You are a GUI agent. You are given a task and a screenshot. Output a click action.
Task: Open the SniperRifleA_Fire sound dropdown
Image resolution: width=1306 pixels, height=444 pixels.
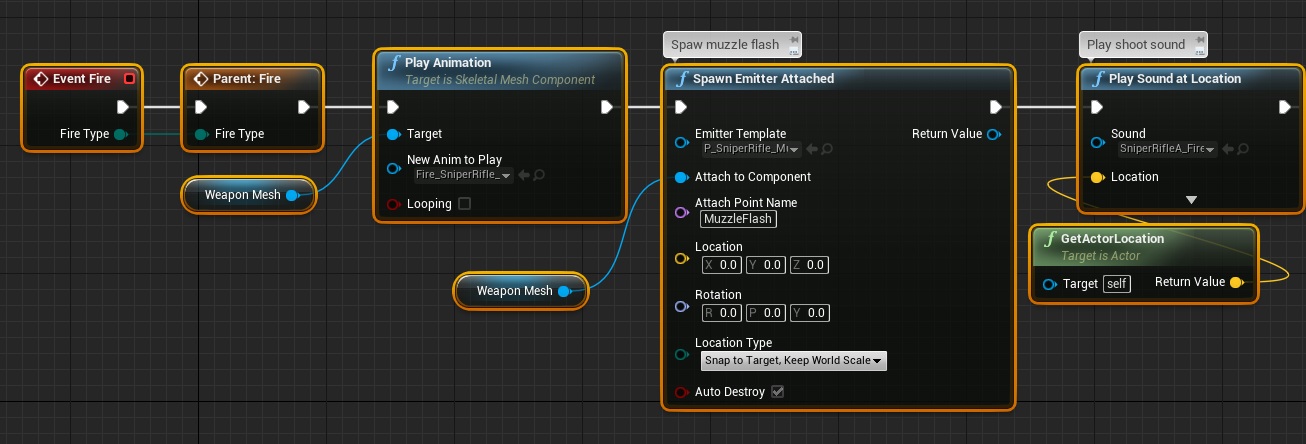[1168, 149]
